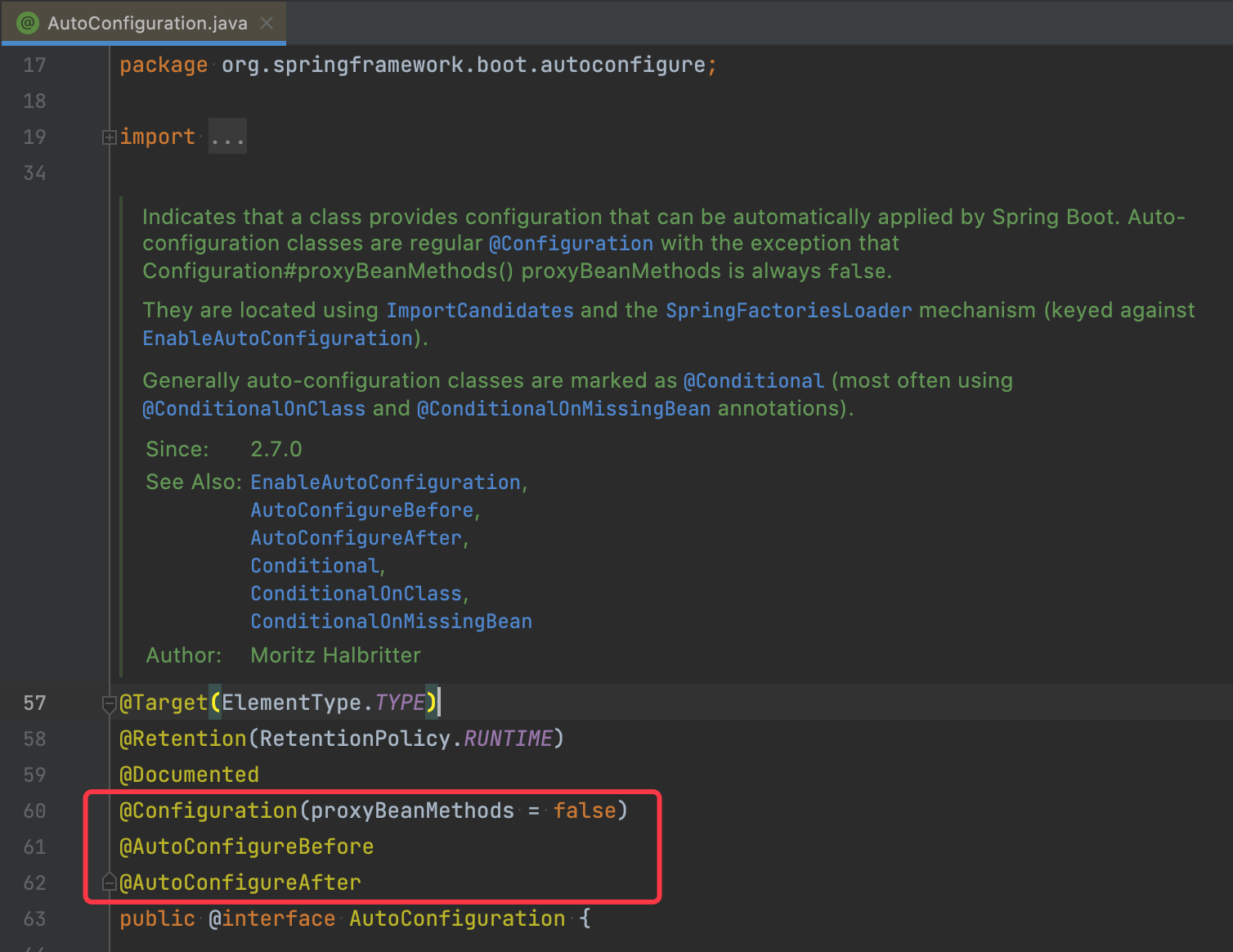Screen dimensions: 1233x952
Task: Click line number 57 in gutter
Action: pyautogui.click(x=34, y=703)
